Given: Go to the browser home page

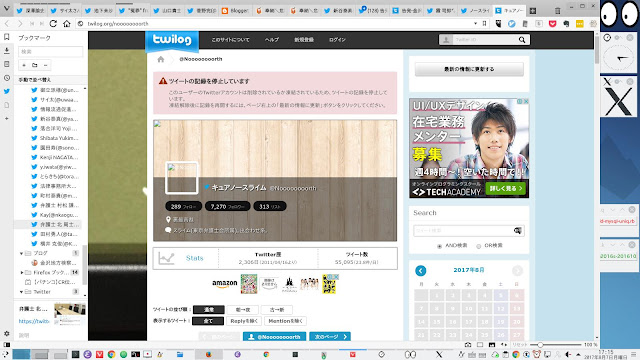Looking at the screenshot, I should [x=67, y=24].
